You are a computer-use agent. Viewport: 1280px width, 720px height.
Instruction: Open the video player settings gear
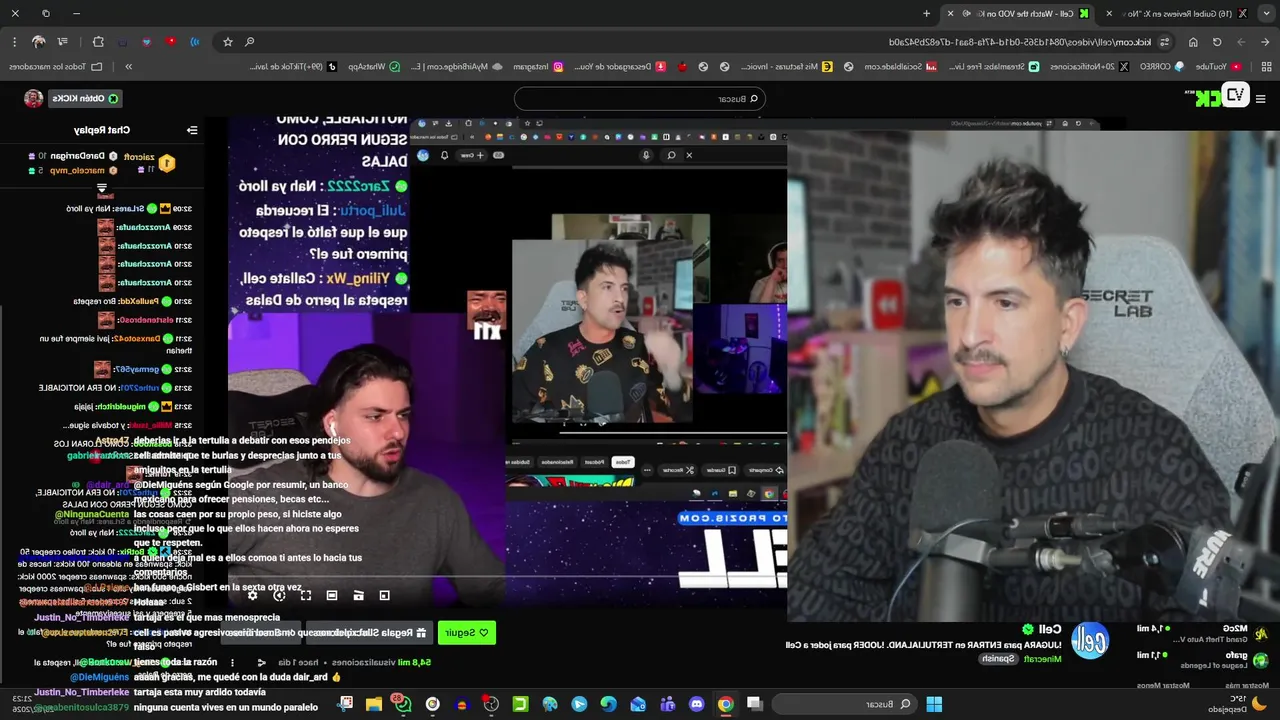[x=252, y=595]
